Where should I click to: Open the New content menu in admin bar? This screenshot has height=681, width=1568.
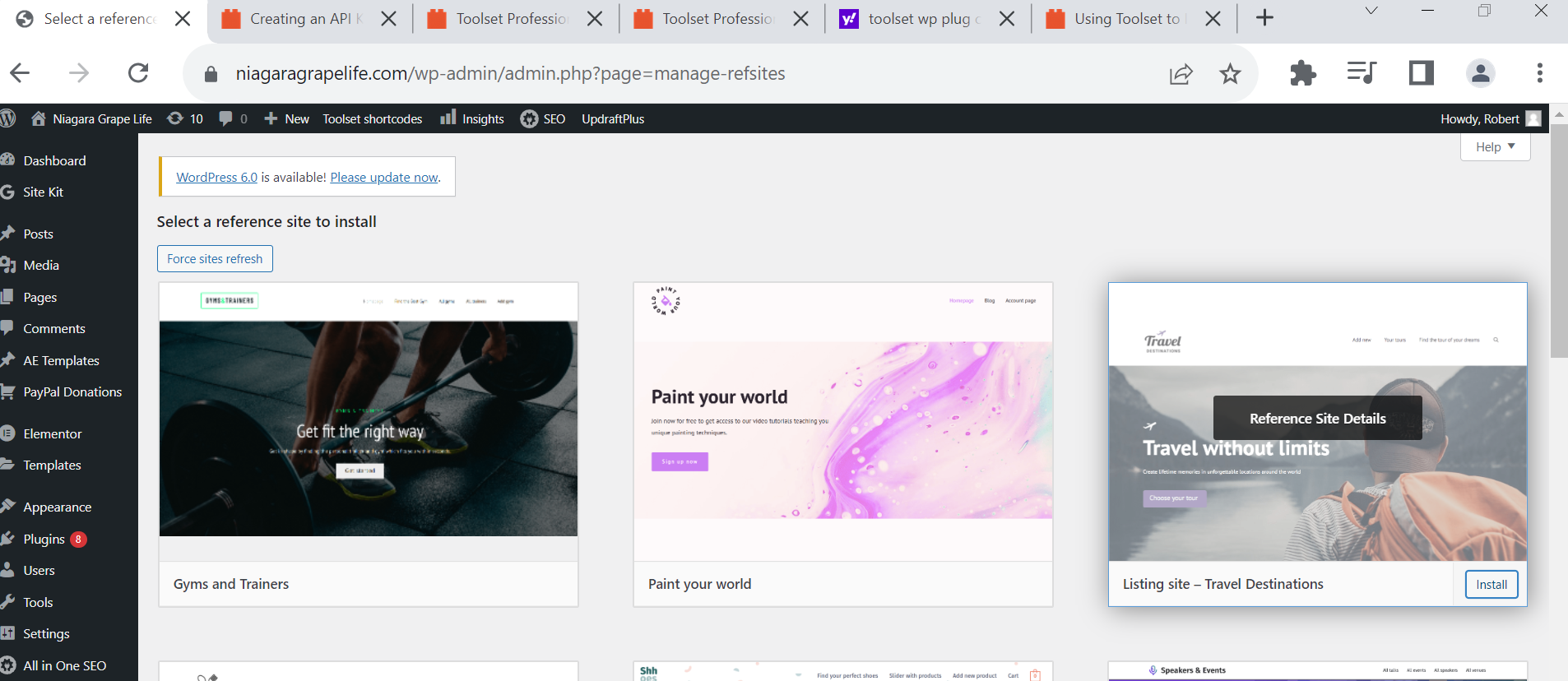pyautogui.click(x=287, y=118)
